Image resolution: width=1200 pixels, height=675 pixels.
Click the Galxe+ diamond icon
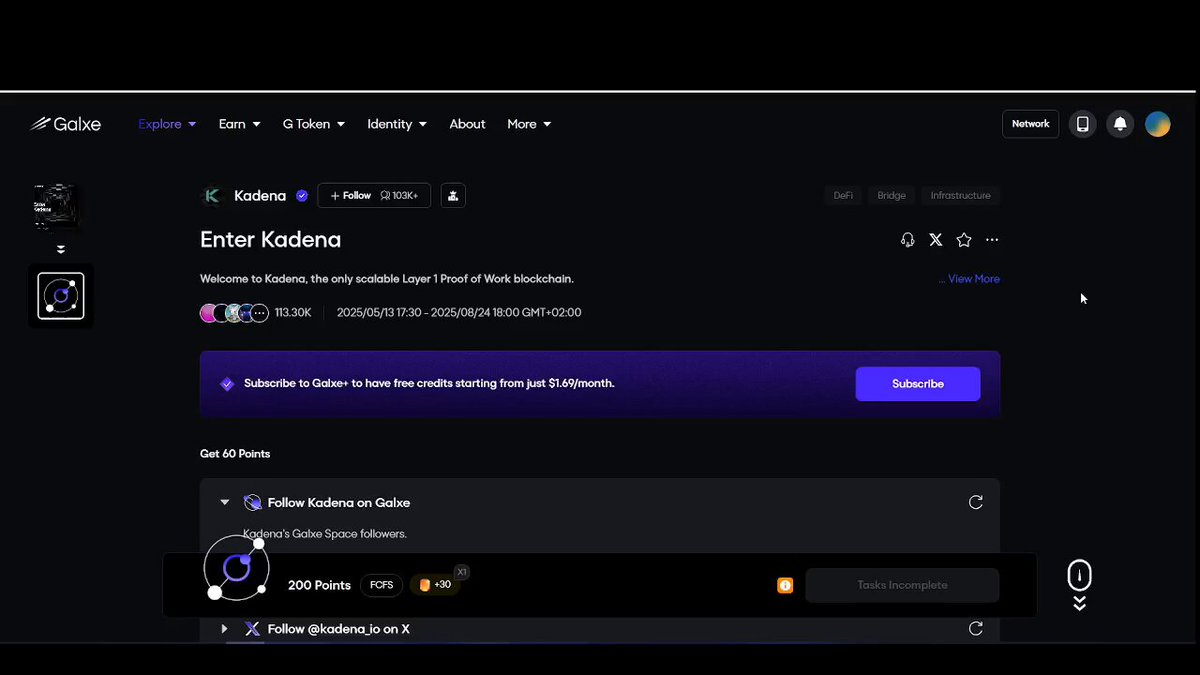point(227,384)
